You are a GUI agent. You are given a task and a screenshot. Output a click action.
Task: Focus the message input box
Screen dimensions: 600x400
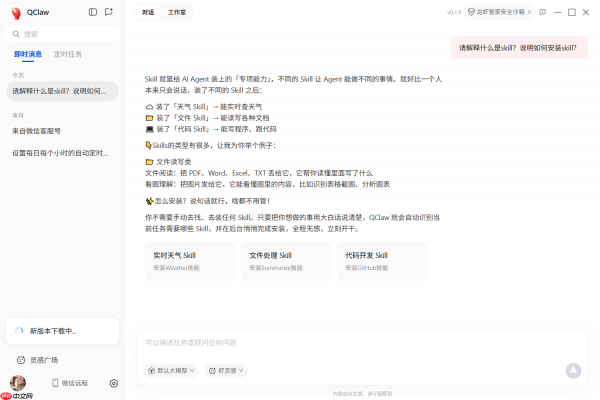click(x=362, y=343)
